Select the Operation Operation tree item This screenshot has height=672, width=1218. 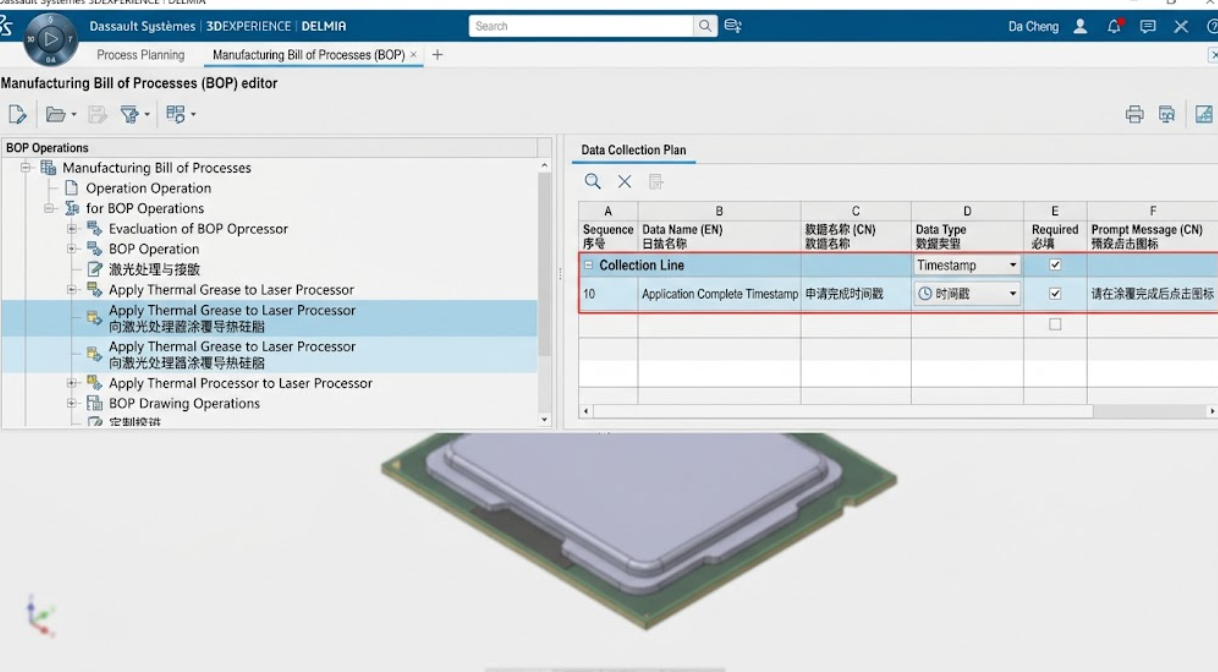click(x=149, y=188)
